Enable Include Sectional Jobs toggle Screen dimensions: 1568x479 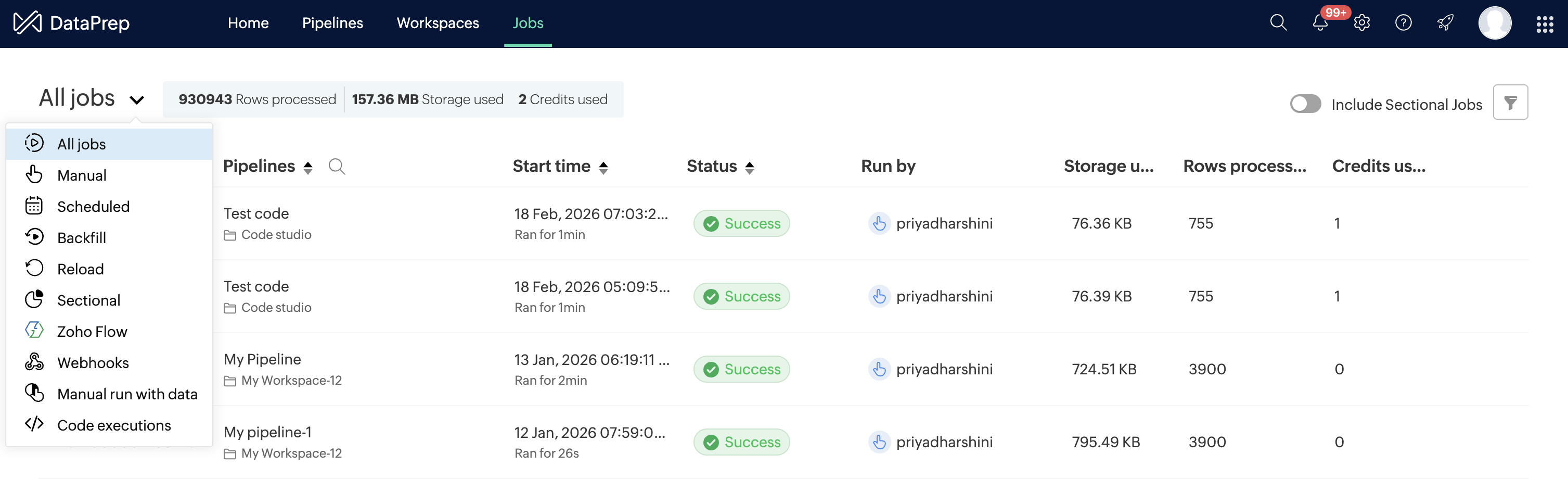point(1305,104)
